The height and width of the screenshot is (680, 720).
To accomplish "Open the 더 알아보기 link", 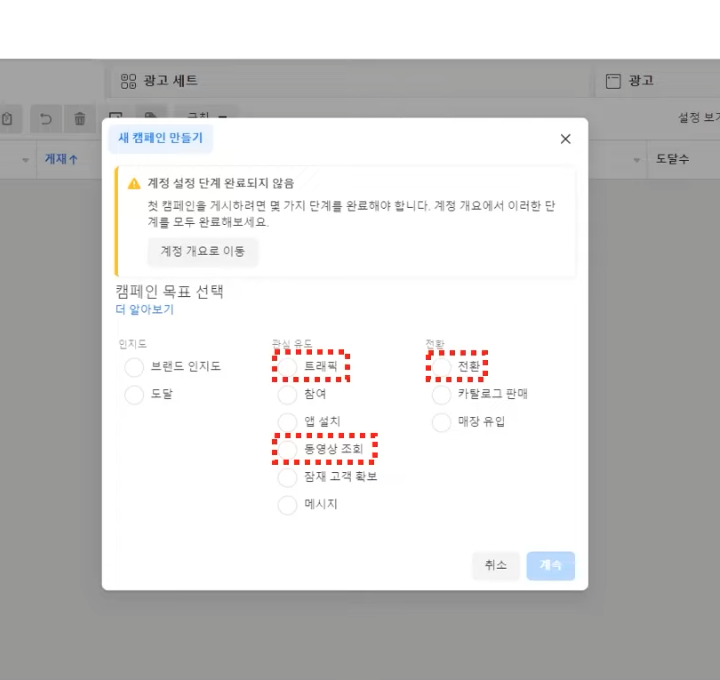I will click(x=145, y=310).
